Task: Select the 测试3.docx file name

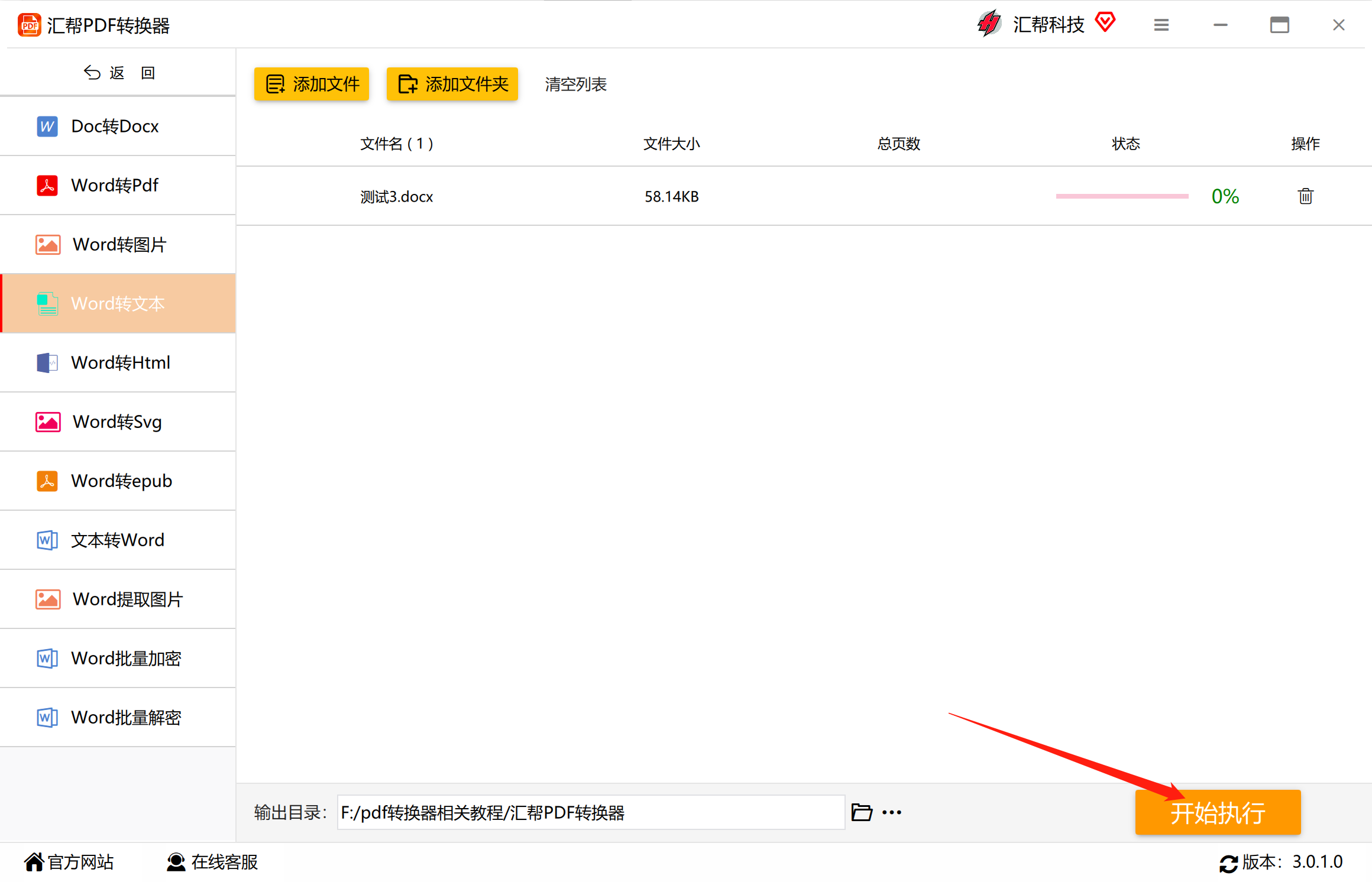Action: point(397,197)
